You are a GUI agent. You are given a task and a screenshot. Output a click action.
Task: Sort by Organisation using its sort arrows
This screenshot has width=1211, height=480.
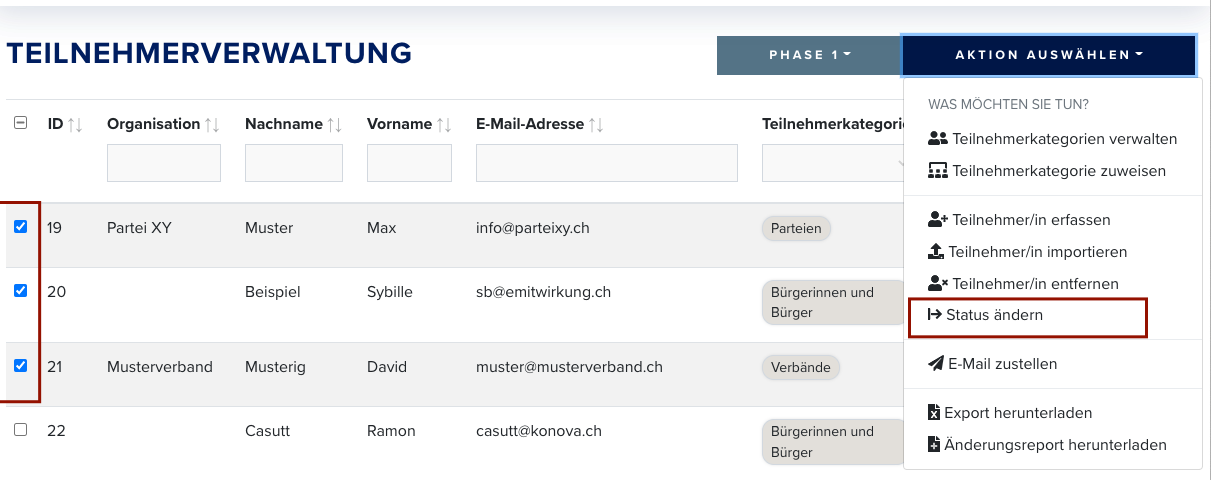[212, 125]
